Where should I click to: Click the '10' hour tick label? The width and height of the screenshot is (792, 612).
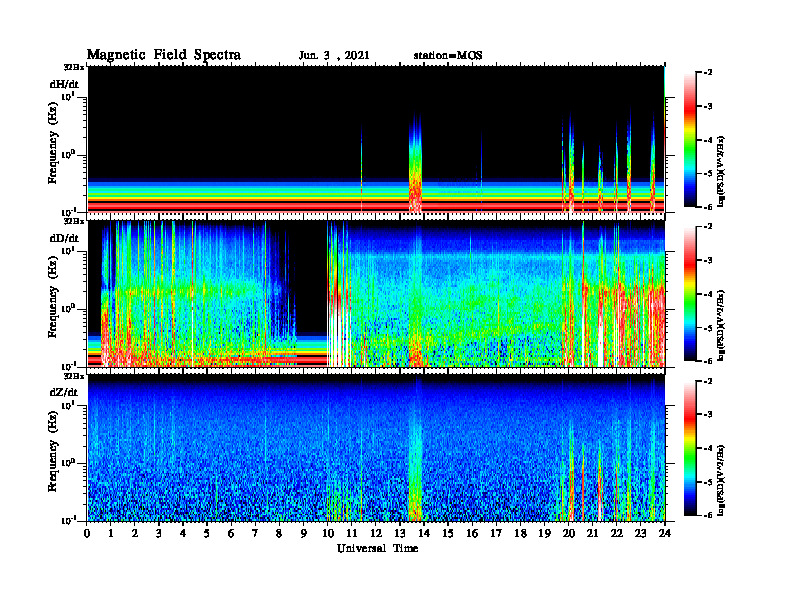tap(327, 534)
